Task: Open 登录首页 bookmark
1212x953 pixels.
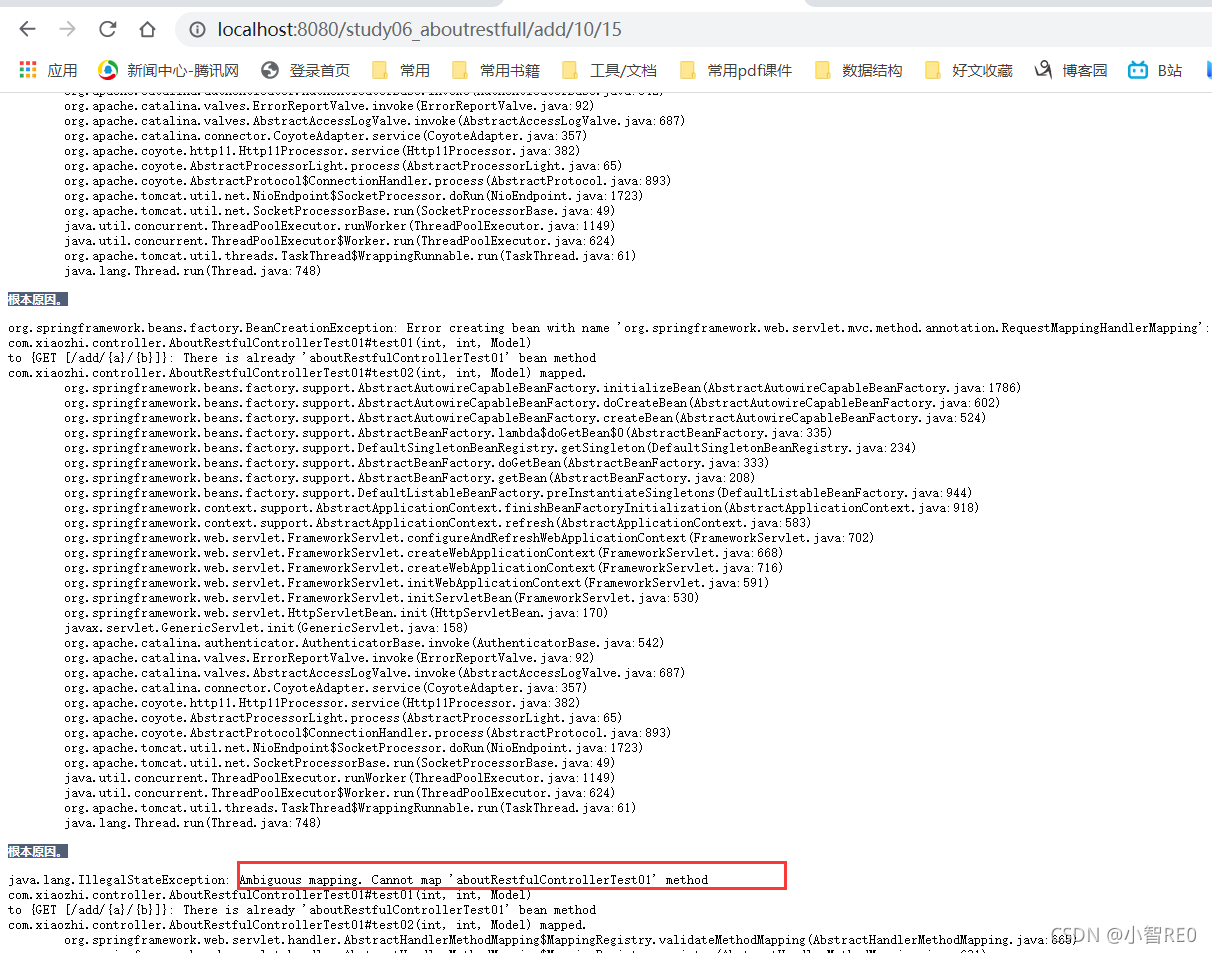Action: pyautogui.click(x=305, y=70)
